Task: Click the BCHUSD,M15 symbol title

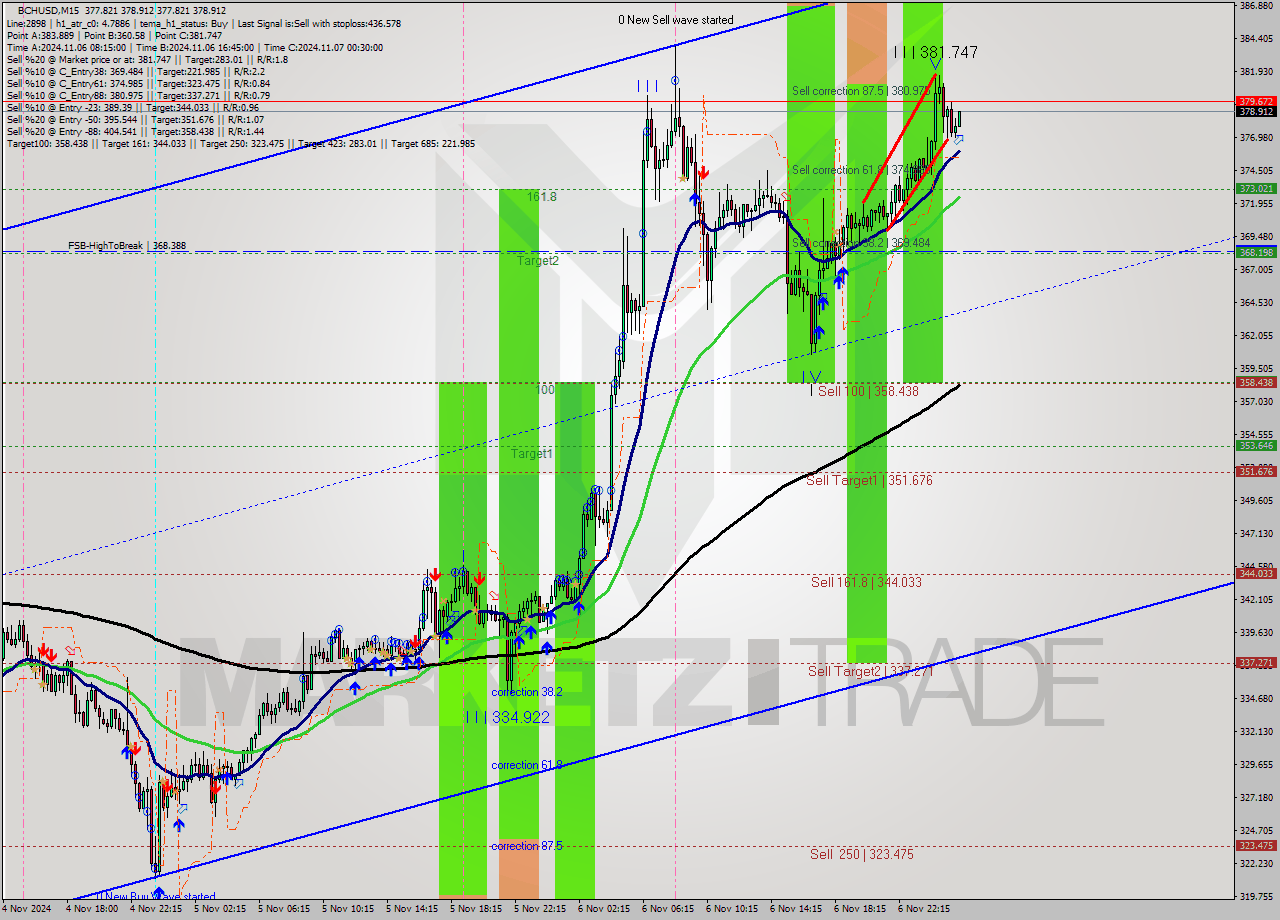Action: 50,10
